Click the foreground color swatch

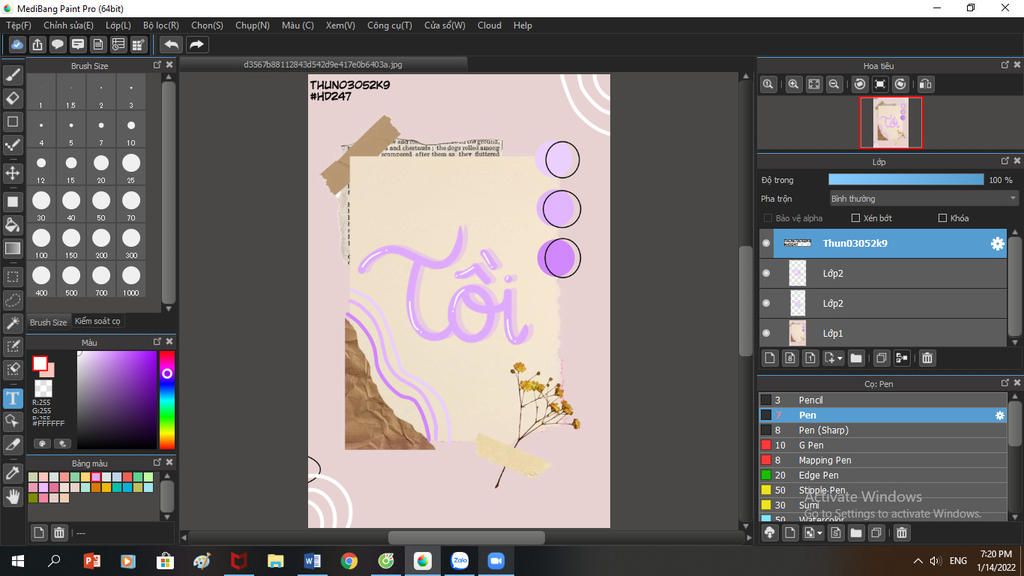[x=40, y=363]
